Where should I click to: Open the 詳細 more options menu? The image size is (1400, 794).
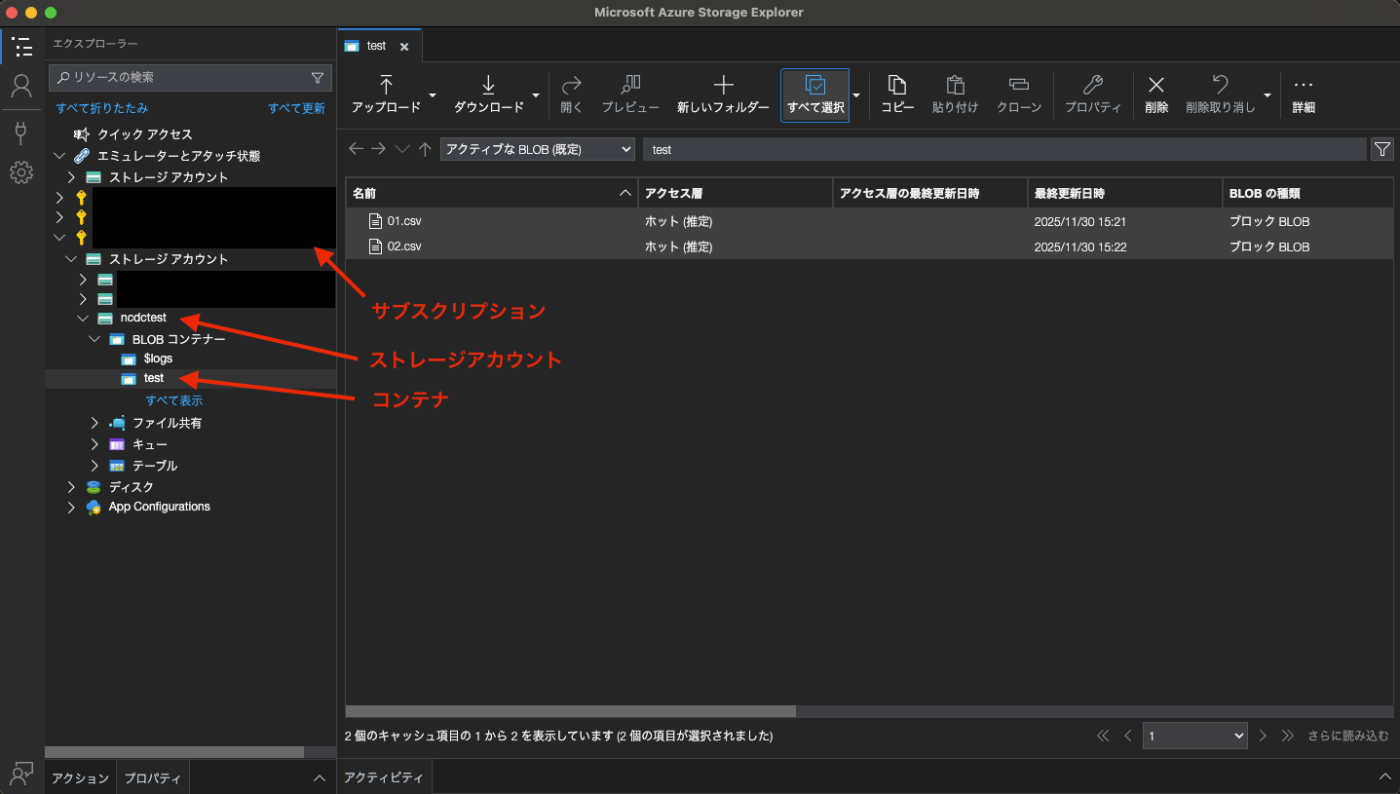1303,95
